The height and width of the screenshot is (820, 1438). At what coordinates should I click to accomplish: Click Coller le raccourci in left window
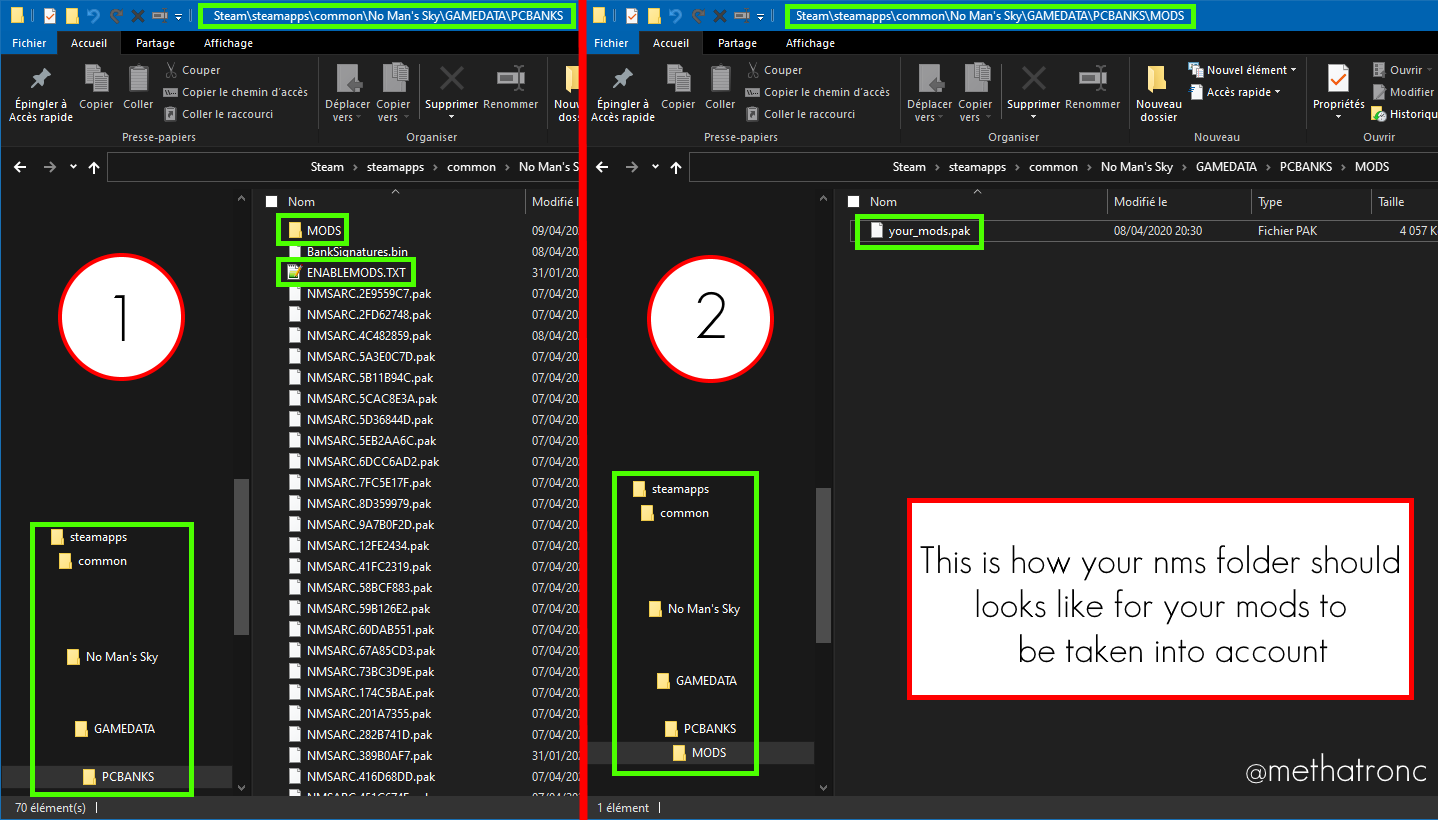(218, 114)
